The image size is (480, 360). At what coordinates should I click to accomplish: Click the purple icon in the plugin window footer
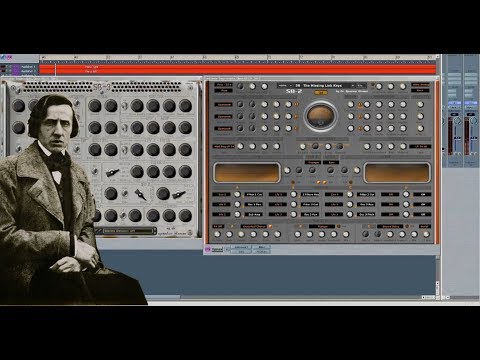[x=208, y=249]
